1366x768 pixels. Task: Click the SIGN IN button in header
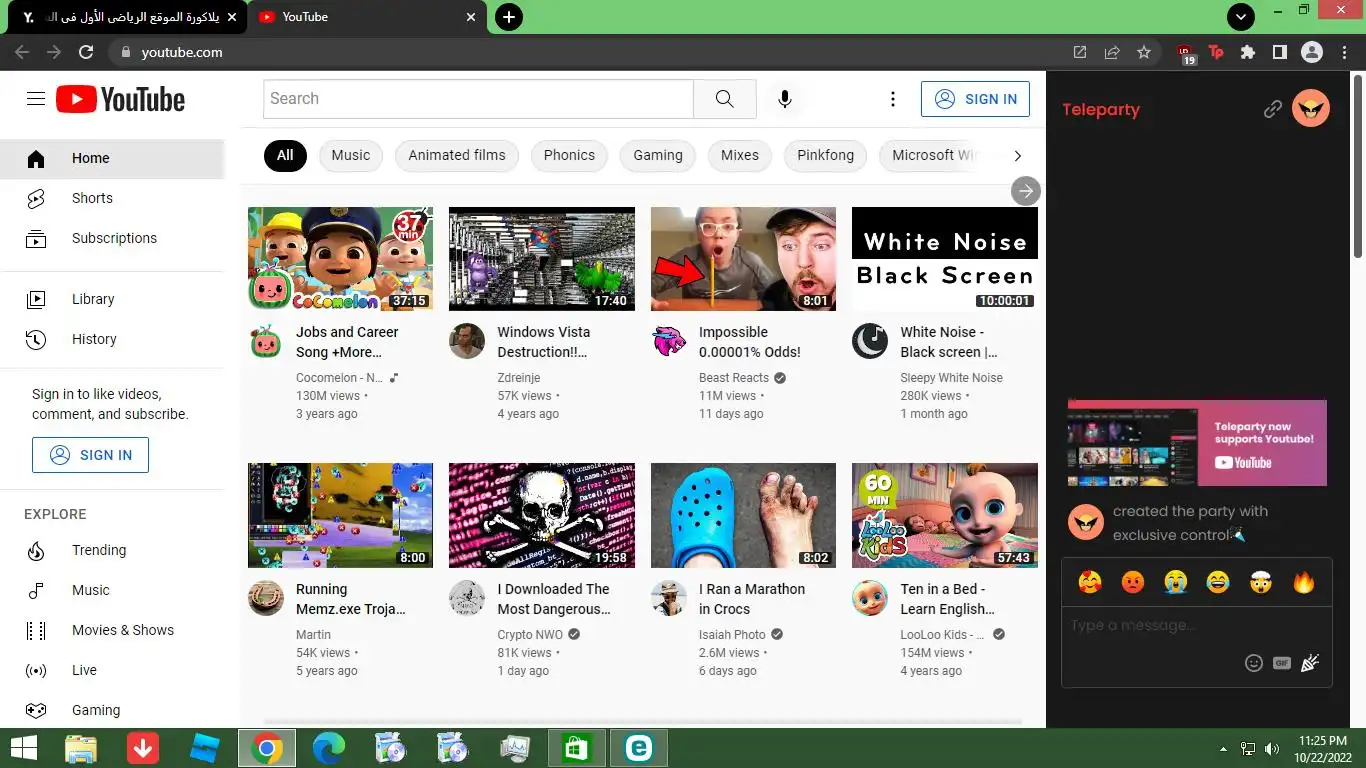975,99
